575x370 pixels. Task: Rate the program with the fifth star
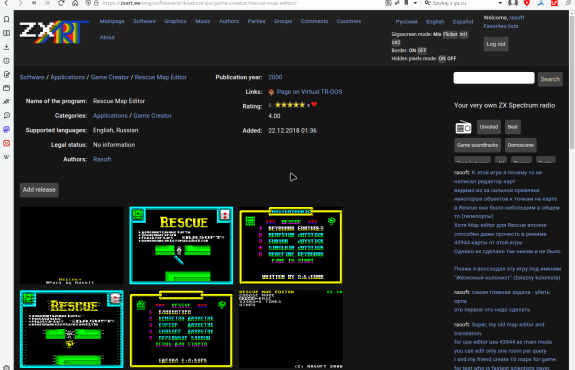[x=302, y=105]
